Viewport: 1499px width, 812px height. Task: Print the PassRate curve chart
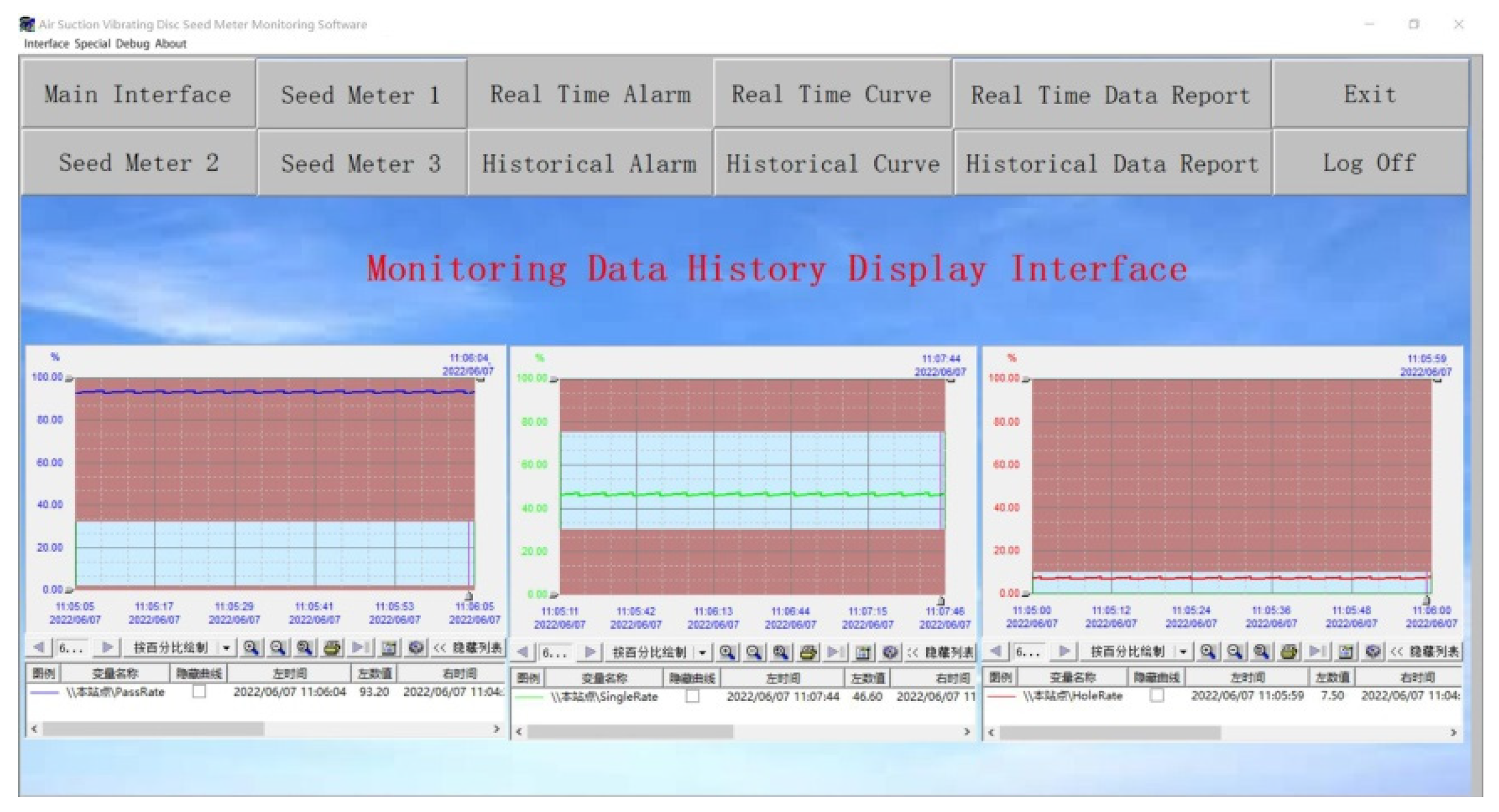click(x=332, y=647)
